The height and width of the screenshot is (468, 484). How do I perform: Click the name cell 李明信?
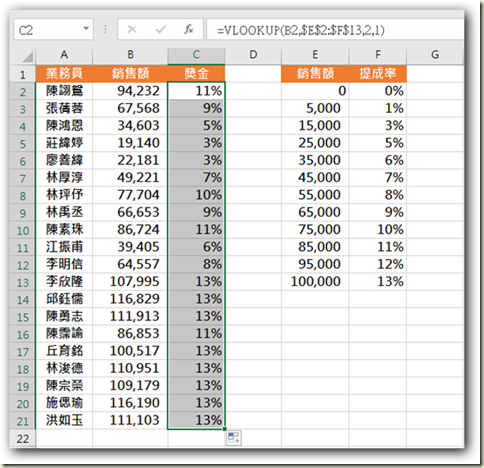(64, 264)
